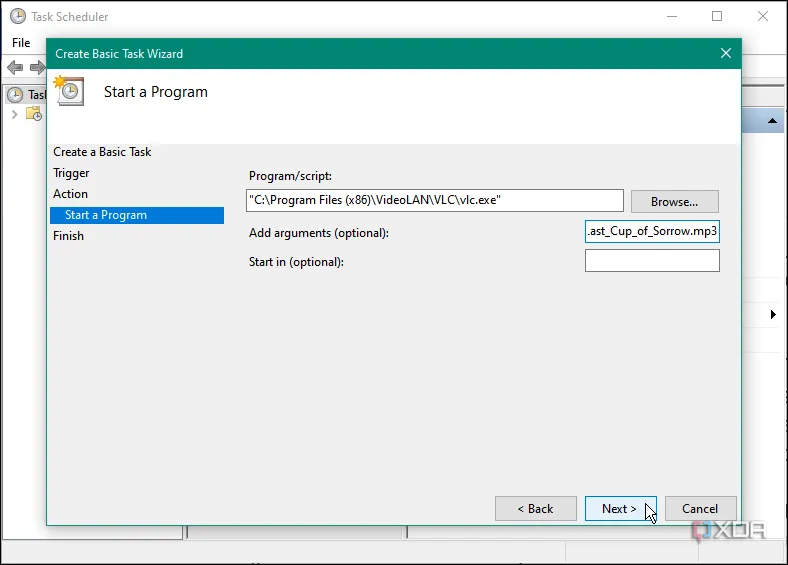Click into the Program/script path field

click(x=435, y=201)
